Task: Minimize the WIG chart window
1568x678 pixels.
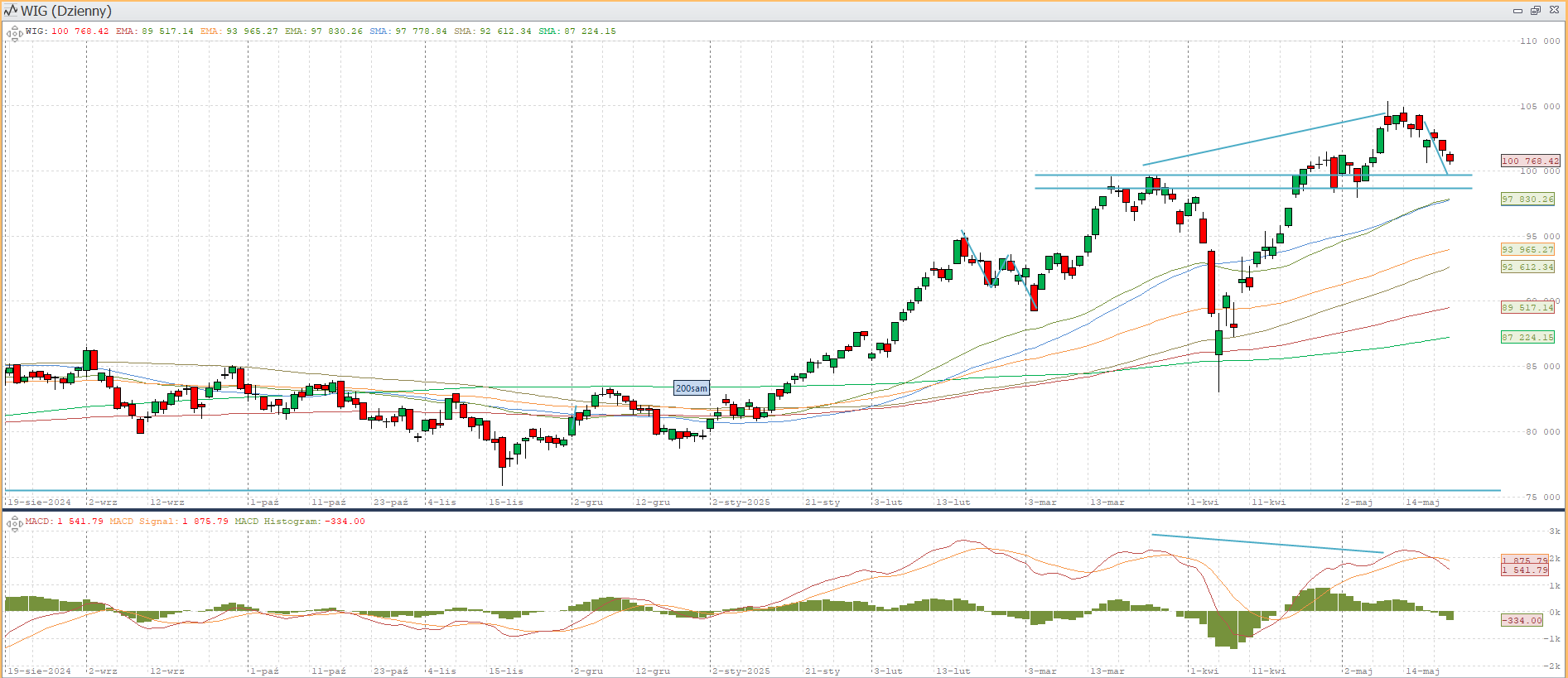Action: 1517,11
